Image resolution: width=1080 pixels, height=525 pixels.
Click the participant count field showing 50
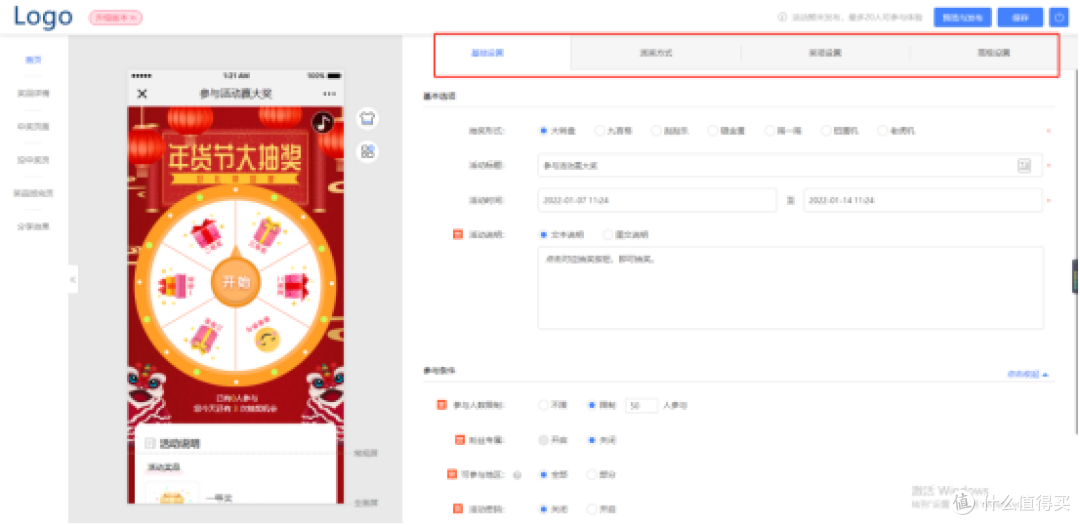tap(641, 406)
